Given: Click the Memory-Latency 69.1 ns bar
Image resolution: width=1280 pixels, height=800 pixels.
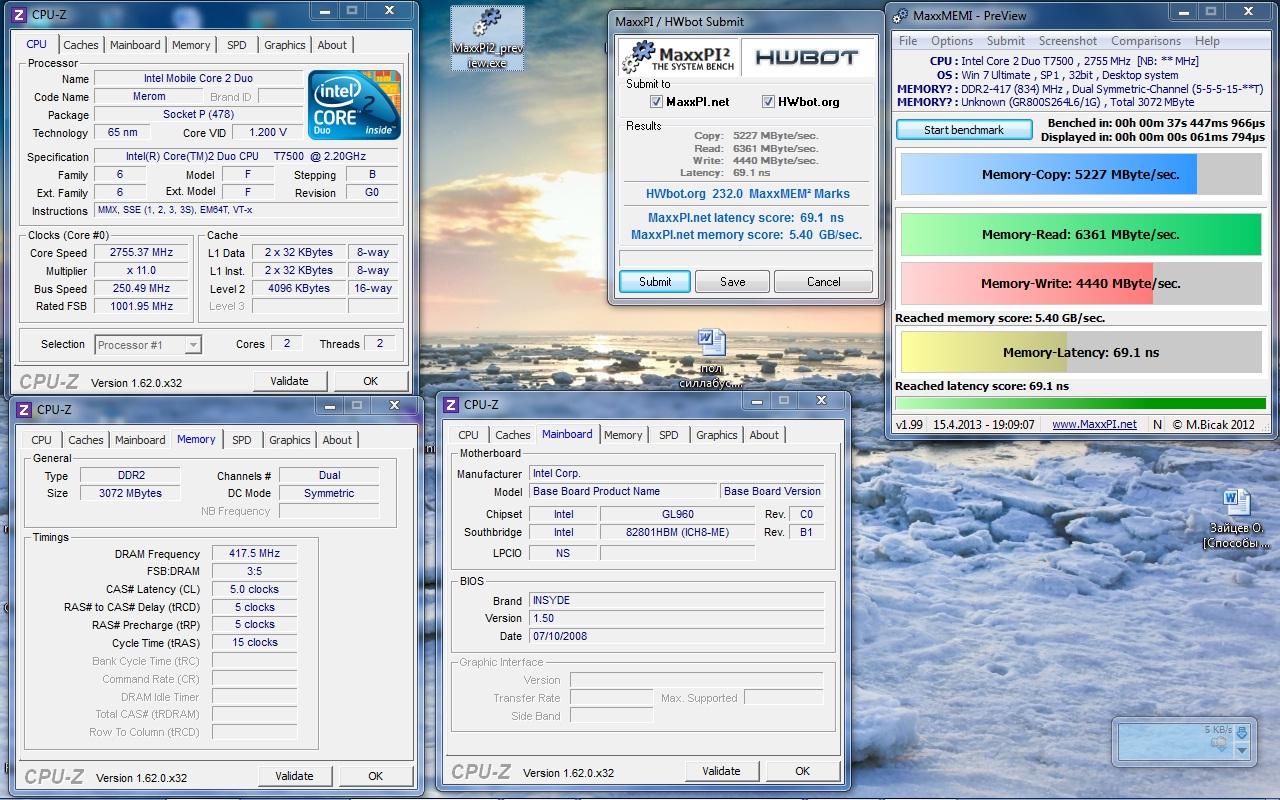Looking at the screenshot, I should pyautogui.click(x=1080, y=352).
